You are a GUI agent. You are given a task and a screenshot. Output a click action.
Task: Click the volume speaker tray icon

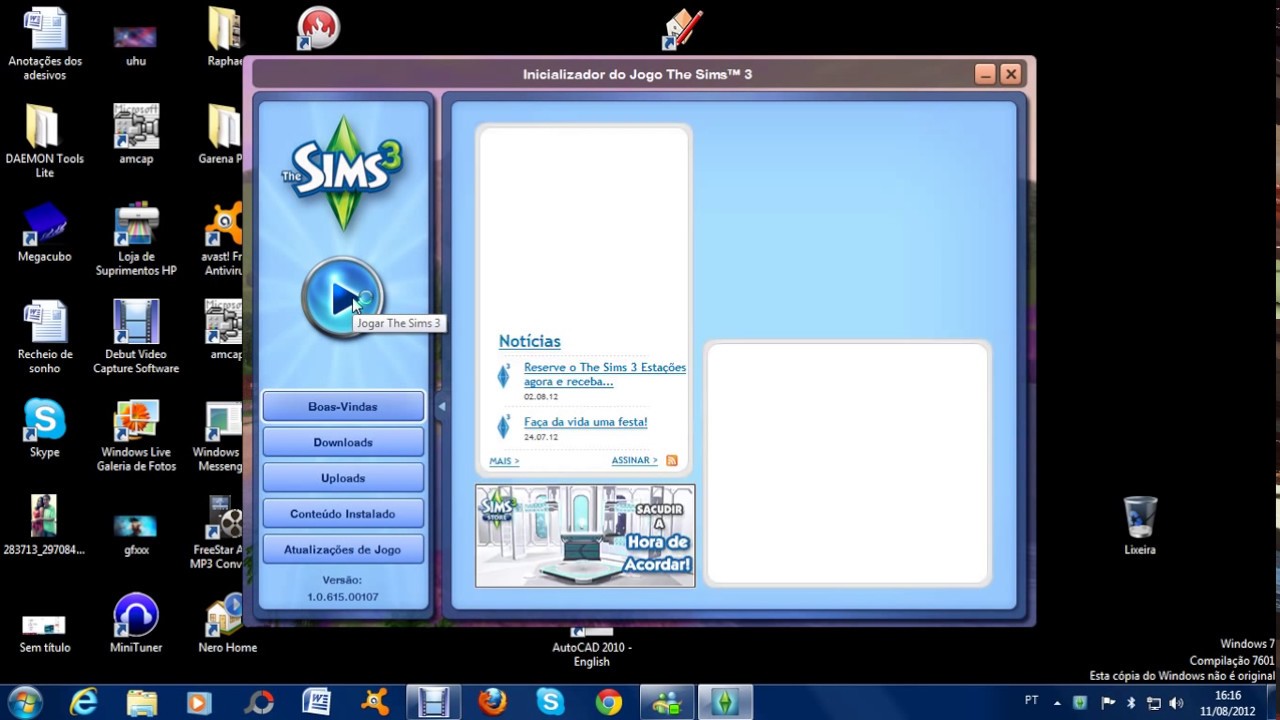[x=1176, y=703]
